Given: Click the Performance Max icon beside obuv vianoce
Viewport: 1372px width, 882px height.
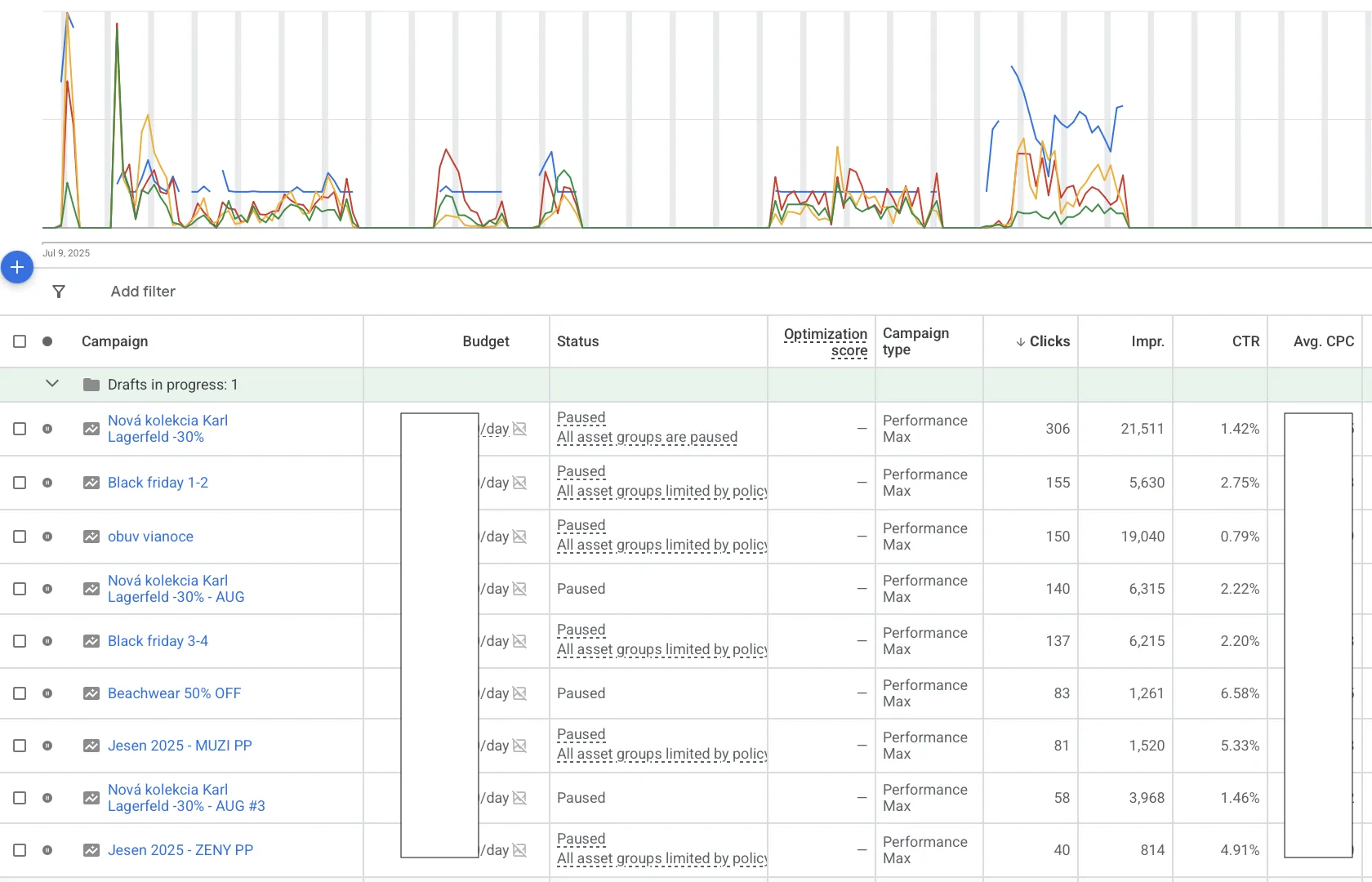Looking at the screenshot, I should [x=91, y=537].
